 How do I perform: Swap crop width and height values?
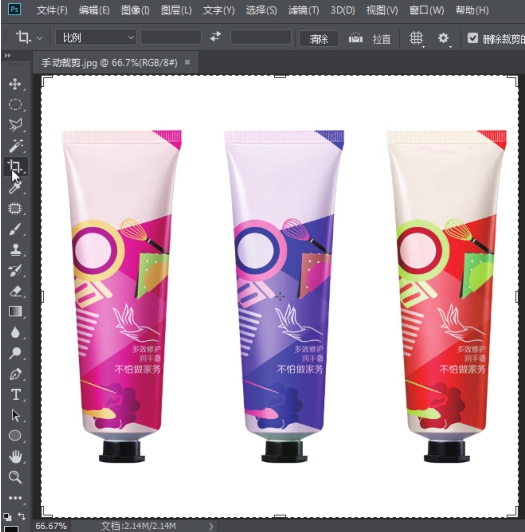pyautogui.click(x=215, y=37)
